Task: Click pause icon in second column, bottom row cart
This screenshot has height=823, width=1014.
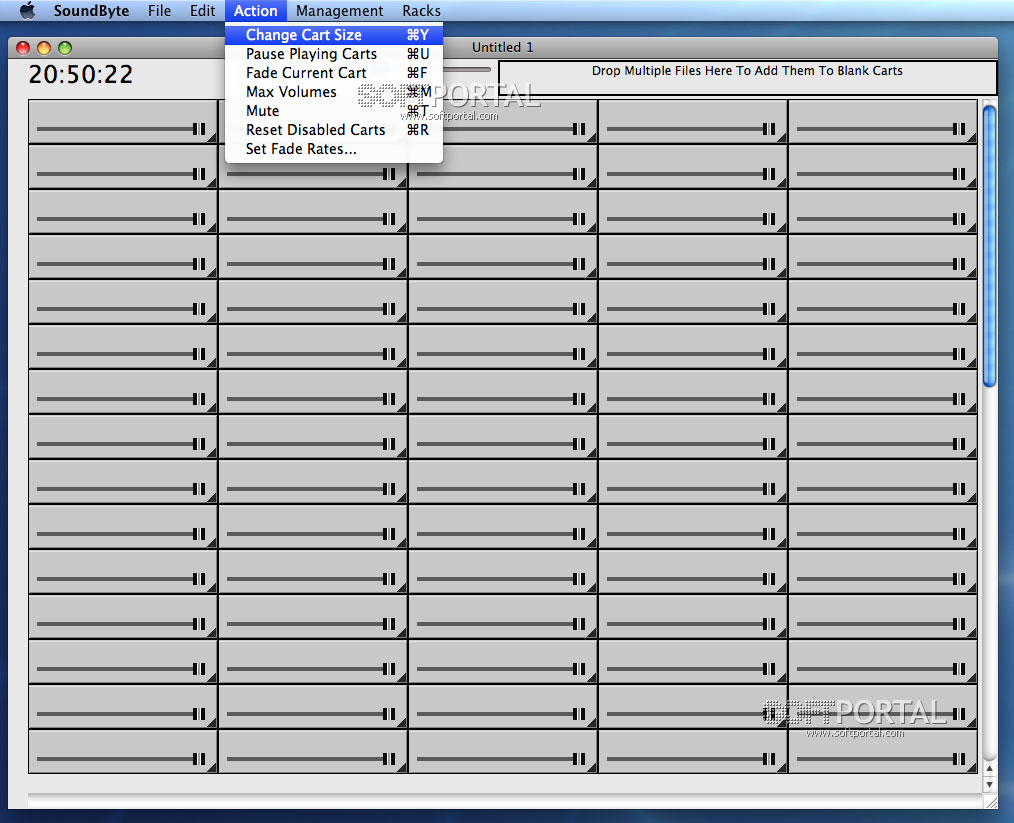Action: (389, 759)
